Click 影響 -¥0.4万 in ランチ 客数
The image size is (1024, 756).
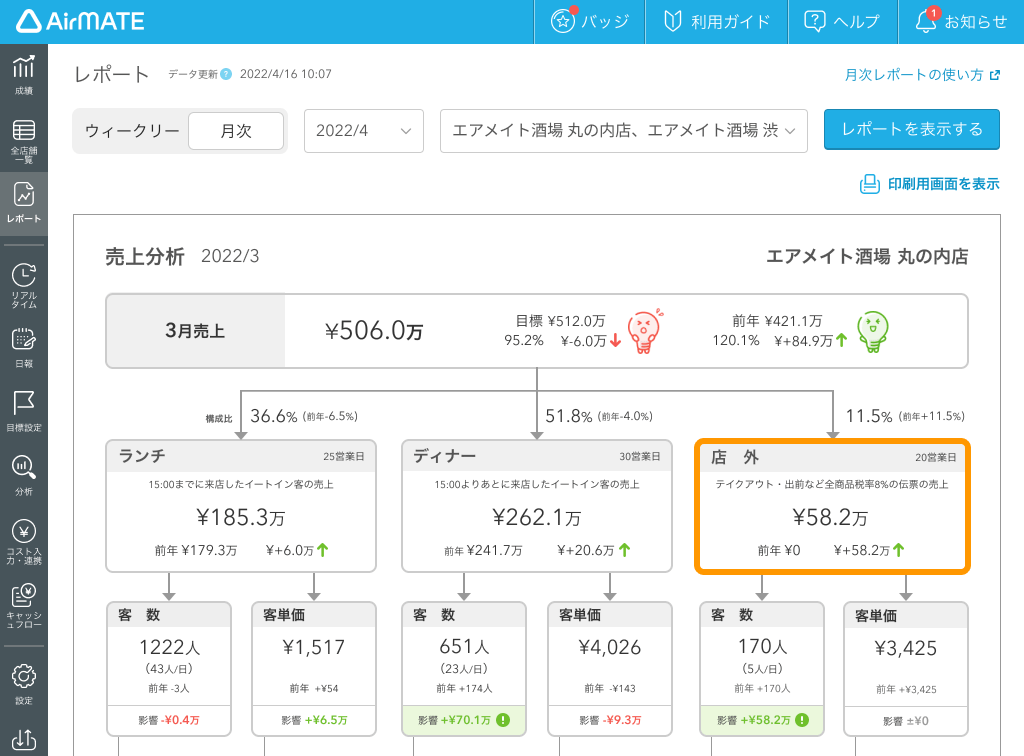pos(169,720)
